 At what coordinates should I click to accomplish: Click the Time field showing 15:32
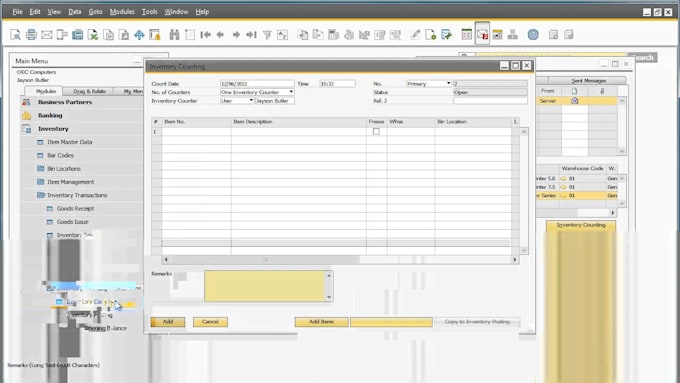tap(337, 83)
